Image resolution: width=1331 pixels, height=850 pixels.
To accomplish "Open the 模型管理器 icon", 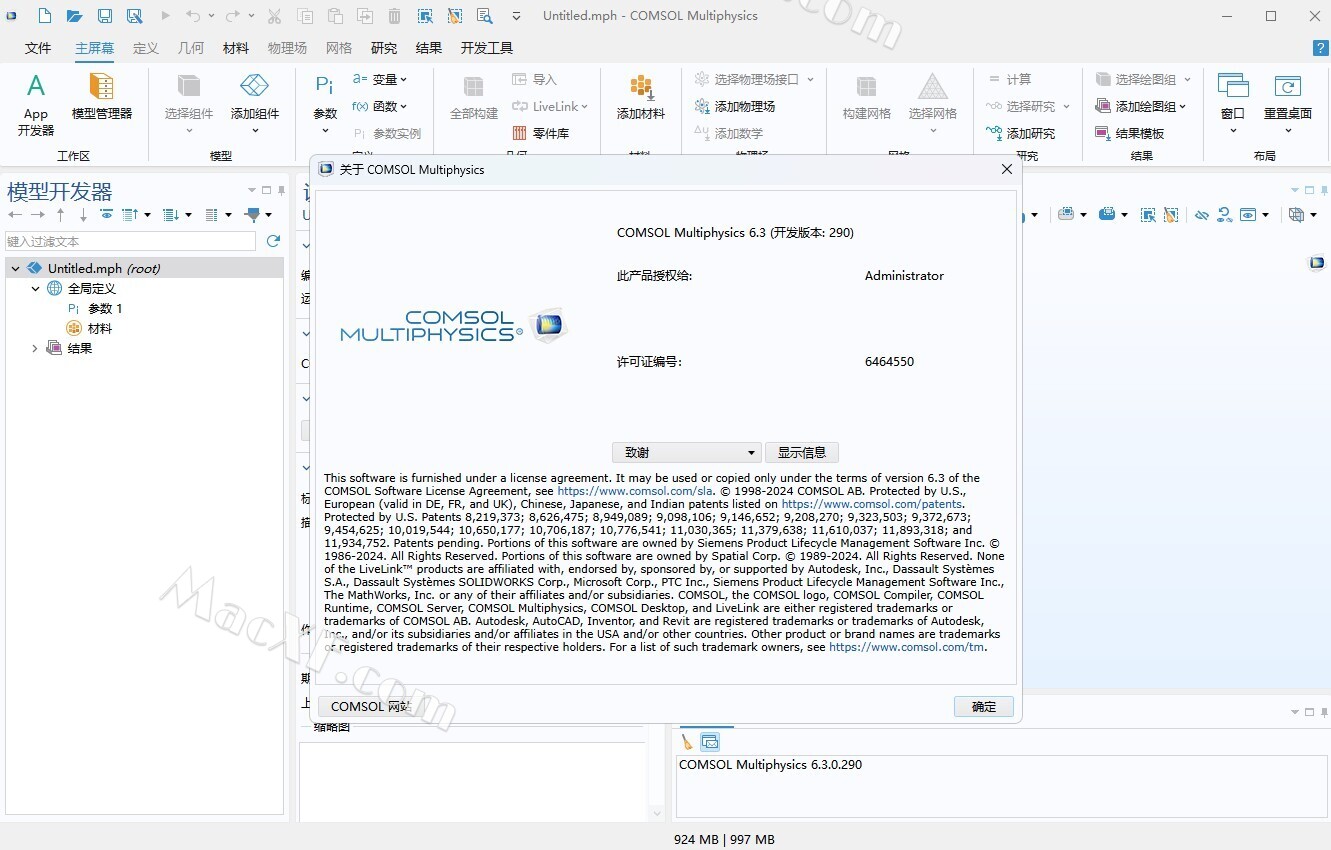I will point(101,98).
